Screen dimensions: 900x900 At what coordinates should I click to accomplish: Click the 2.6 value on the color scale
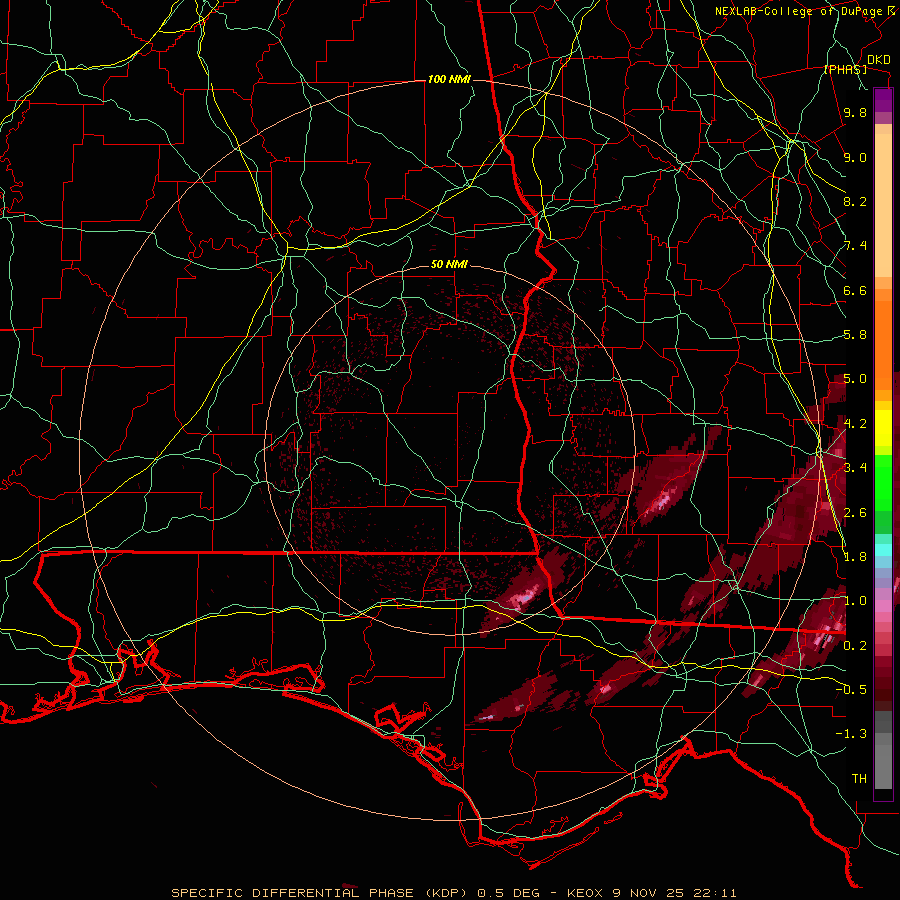pos(855,513)
